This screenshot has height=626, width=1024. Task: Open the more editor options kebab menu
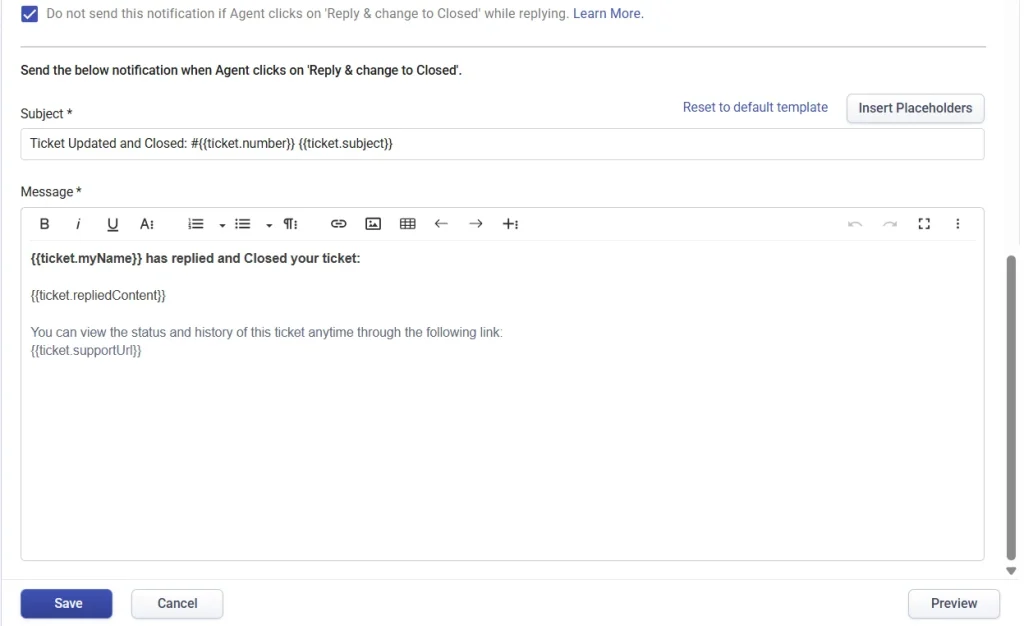[x=957, y=223]
